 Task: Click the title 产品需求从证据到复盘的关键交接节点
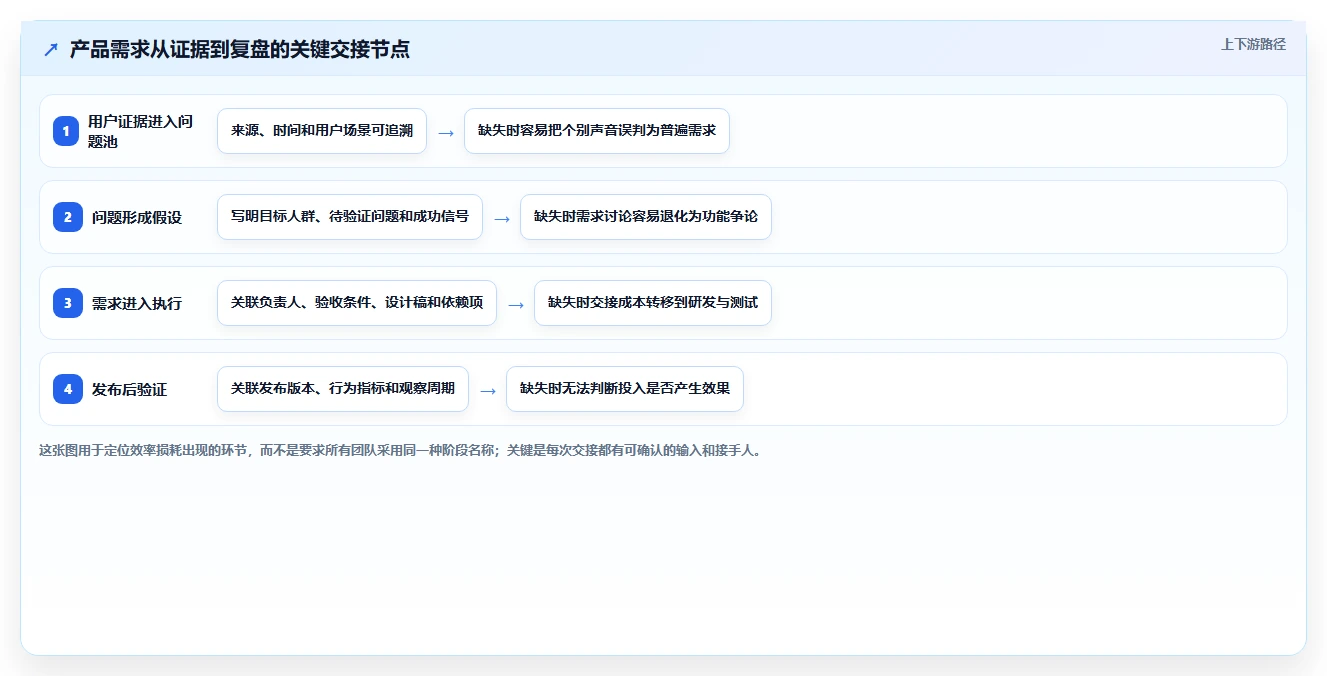click(x=240, y=50)
